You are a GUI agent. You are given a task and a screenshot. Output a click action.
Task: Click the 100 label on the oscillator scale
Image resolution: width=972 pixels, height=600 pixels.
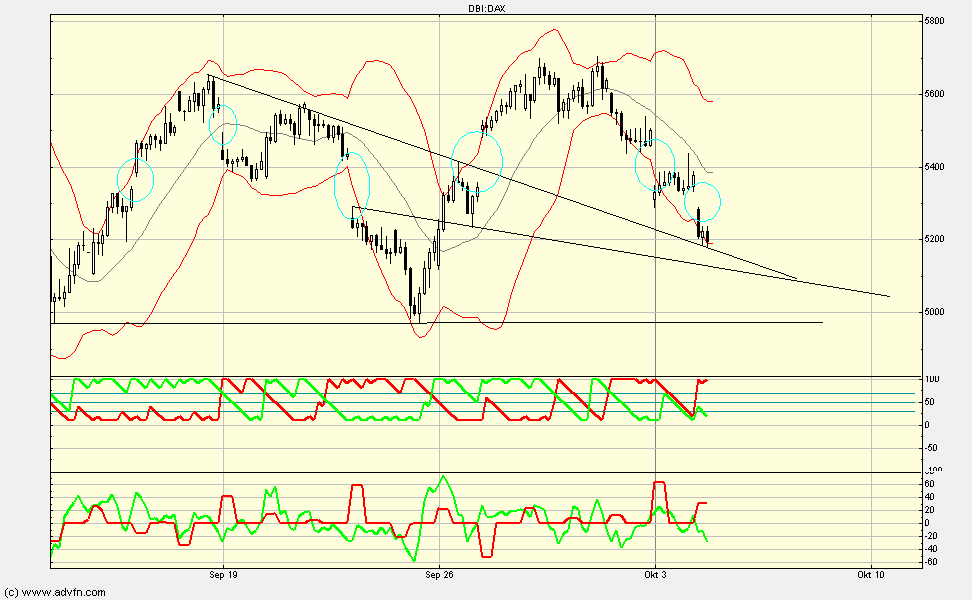930,381
